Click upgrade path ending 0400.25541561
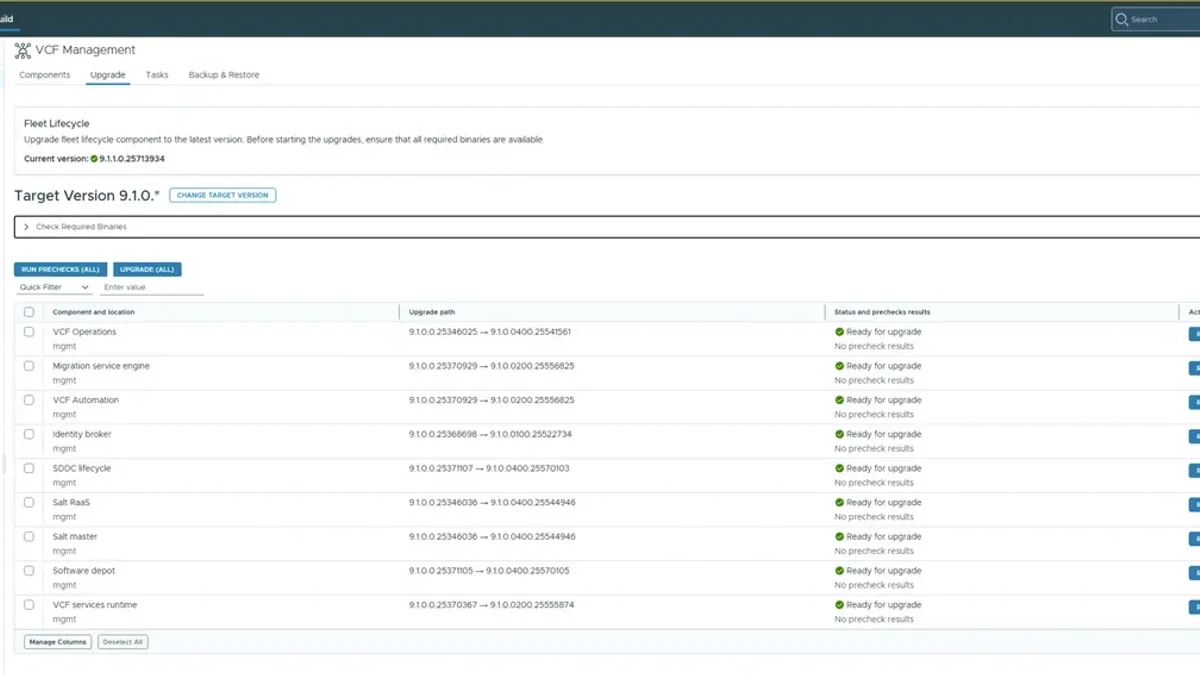 (x=490, y=332)
